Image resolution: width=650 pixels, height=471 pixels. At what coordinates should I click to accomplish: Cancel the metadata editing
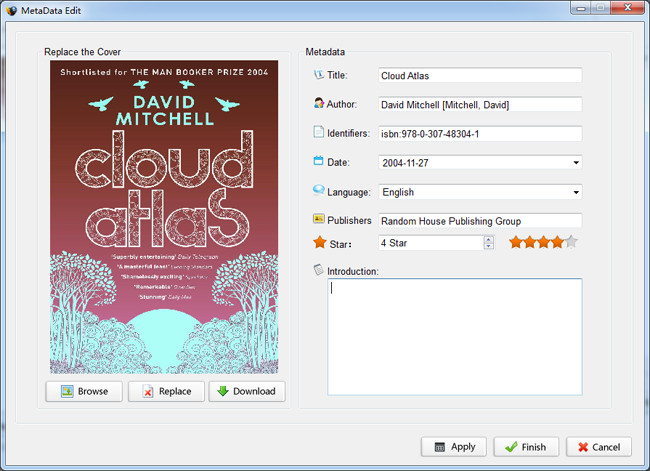pyautogui.click(x=599, y=447)
